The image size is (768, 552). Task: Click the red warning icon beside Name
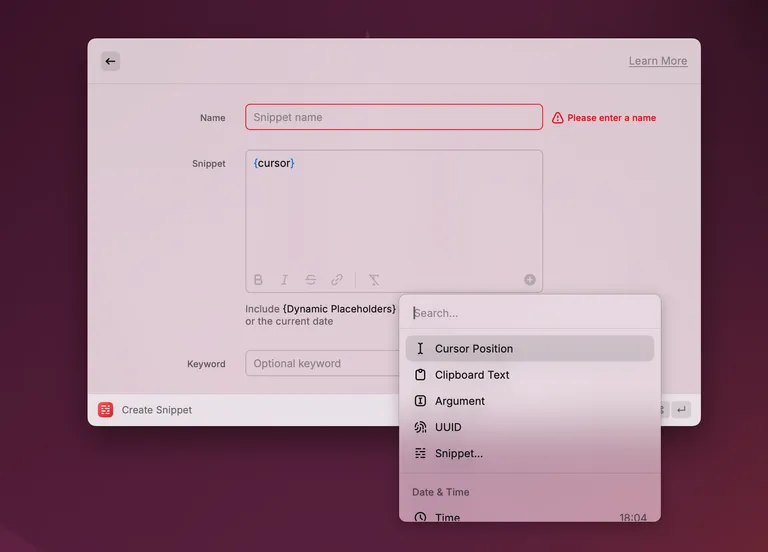coord(558,118)
